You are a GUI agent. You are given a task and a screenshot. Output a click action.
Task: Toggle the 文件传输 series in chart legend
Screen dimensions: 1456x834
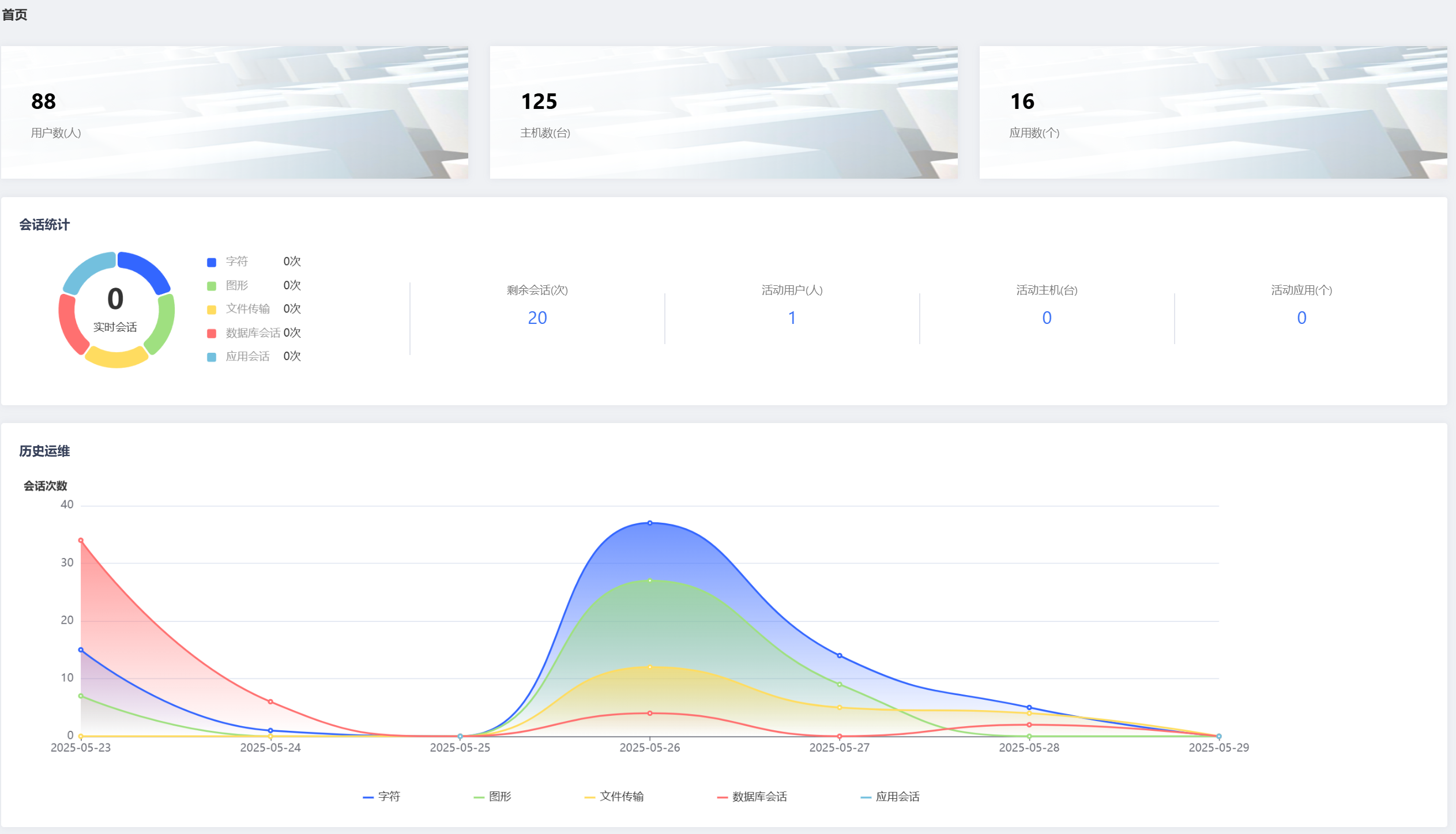tap(614, 797)
